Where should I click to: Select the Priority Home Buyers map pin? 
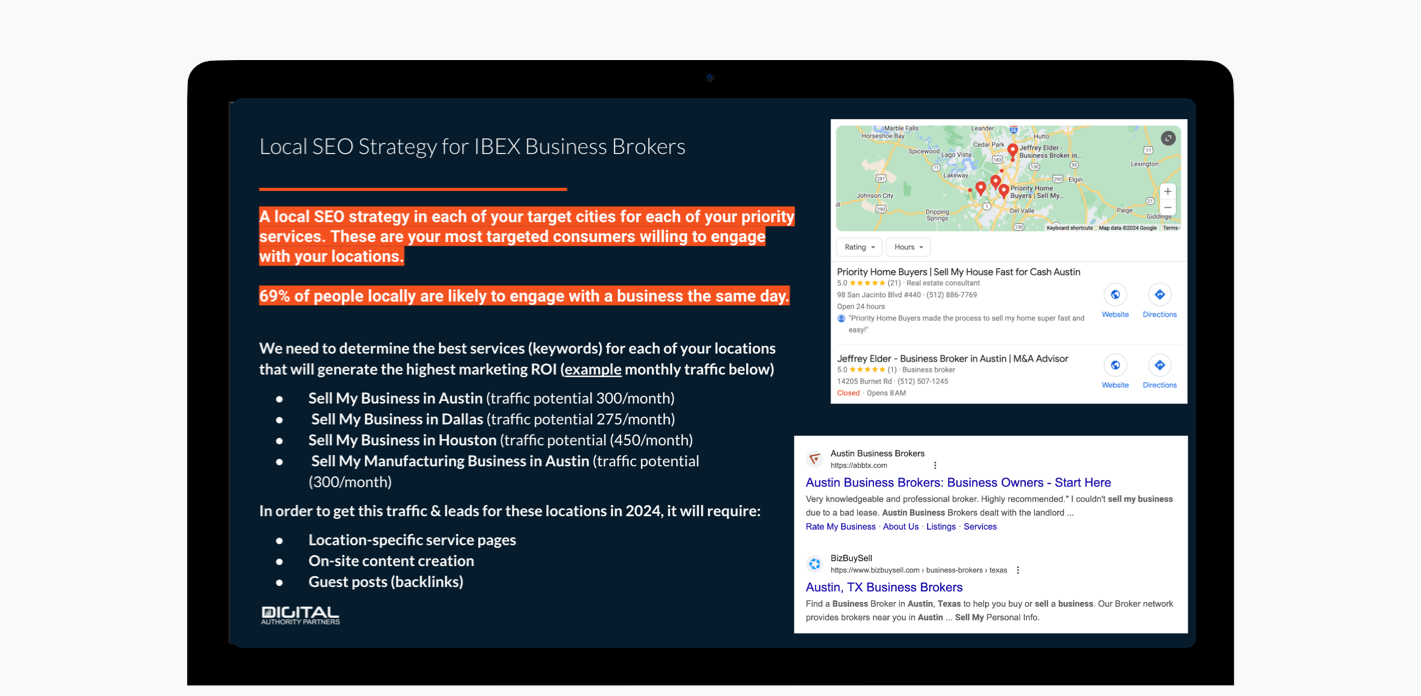tap(1003, 191)
